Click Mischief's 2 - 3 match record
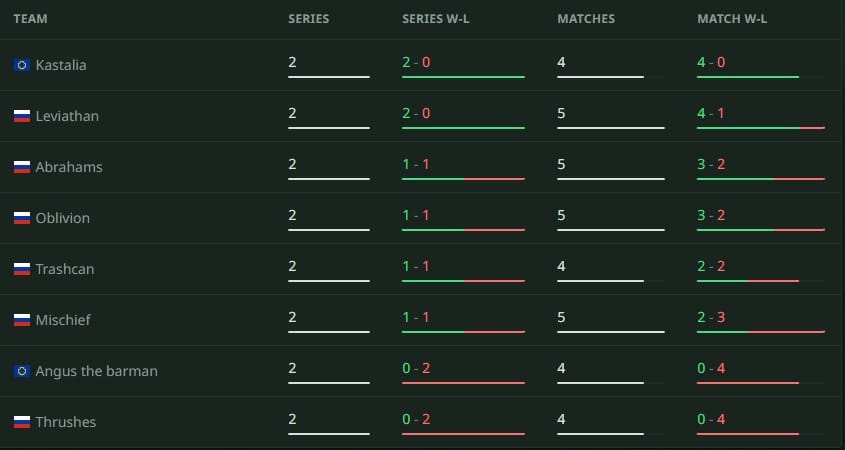This screenshot has width=845, height=450. [x=711, y=317]
